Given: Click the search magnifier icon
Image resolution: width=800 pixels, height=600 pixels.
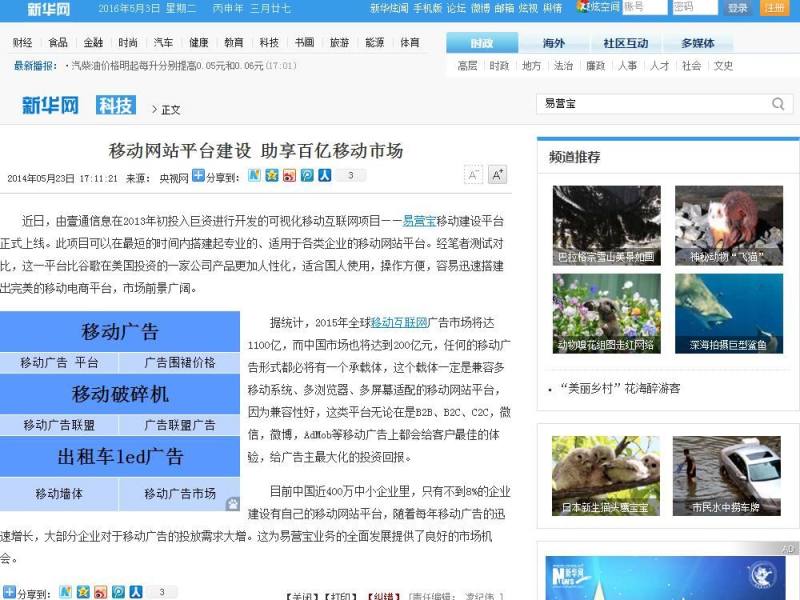Looking at the screenshot, I should [779, 103].
